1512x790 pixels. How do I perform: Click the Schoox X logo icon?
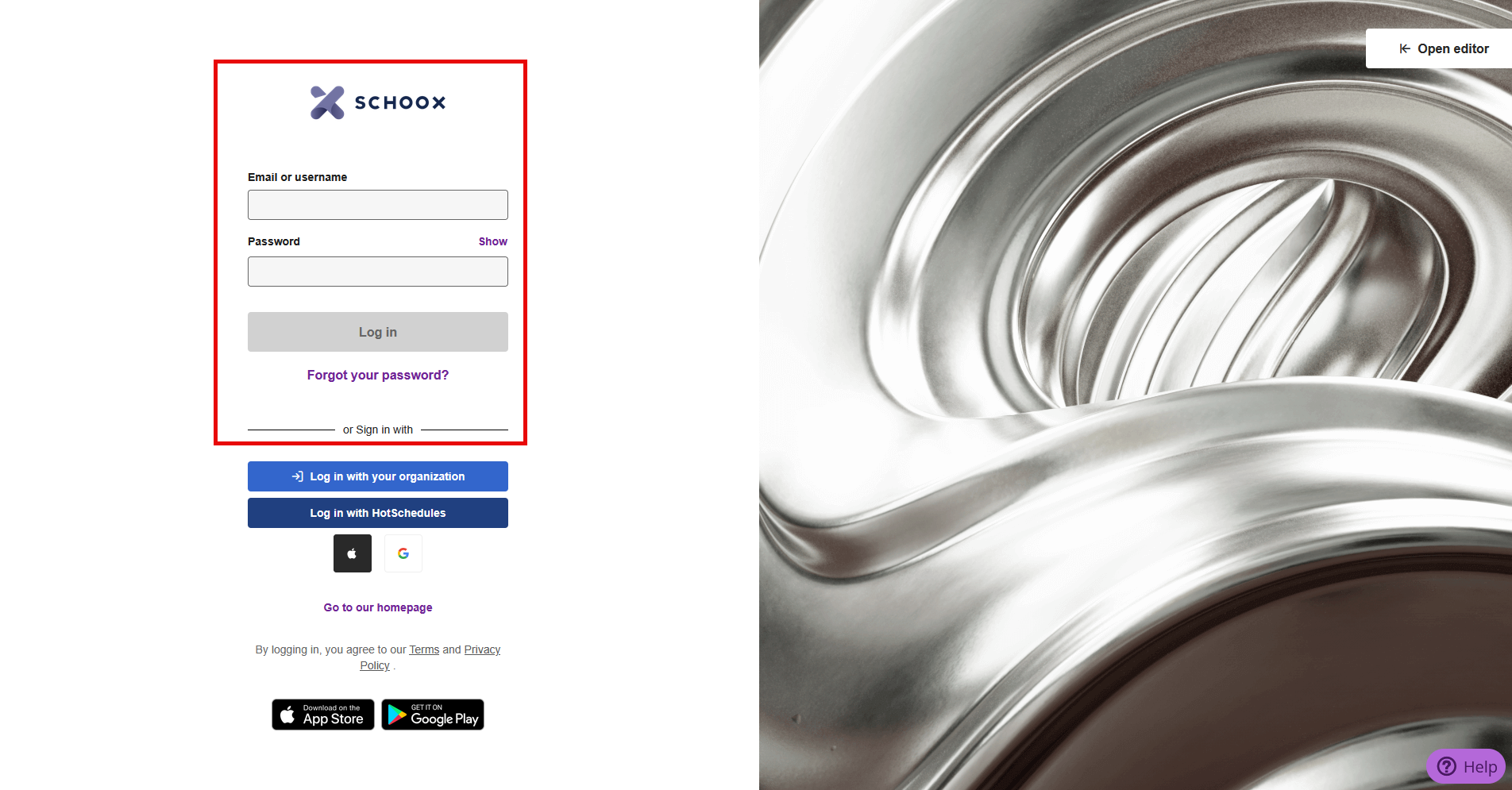327,102
